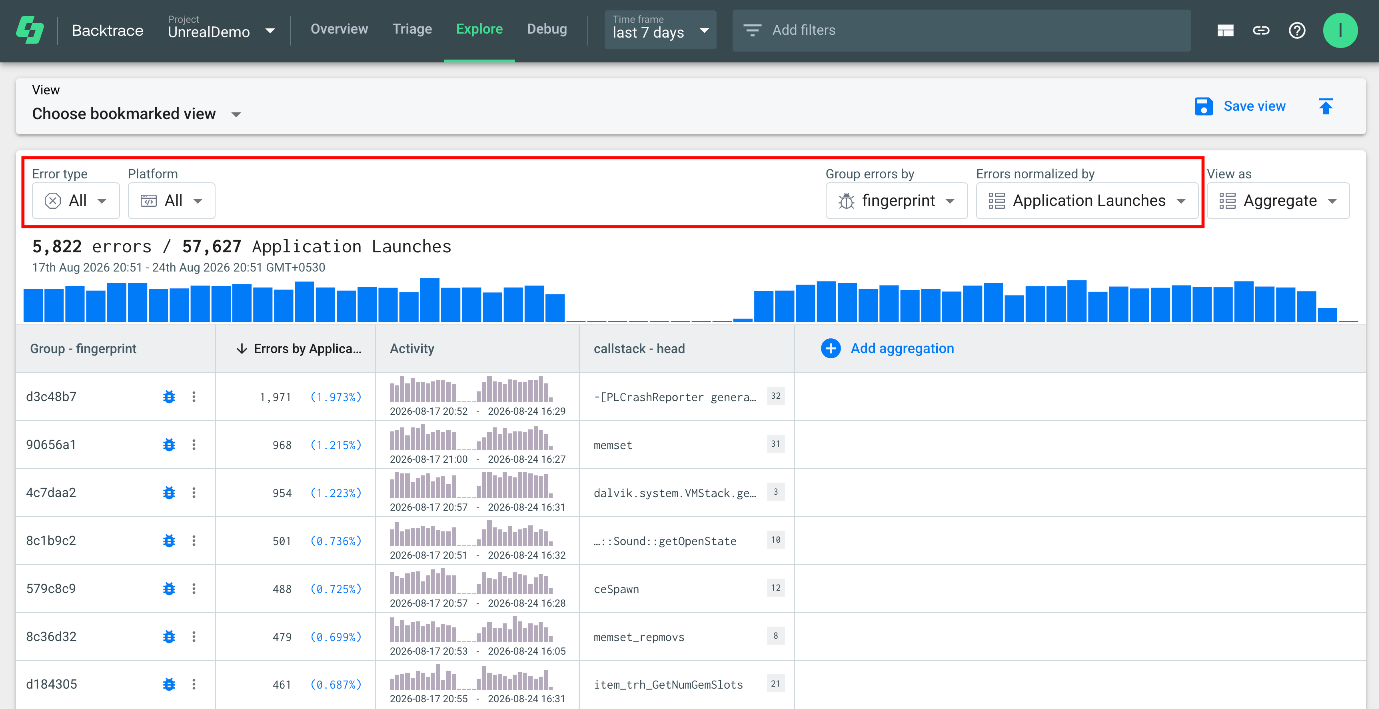The height and width of the screenshot is (709, 1379).
Task: Open View as Aggregate dropdown
Action: coord(1278,201)
